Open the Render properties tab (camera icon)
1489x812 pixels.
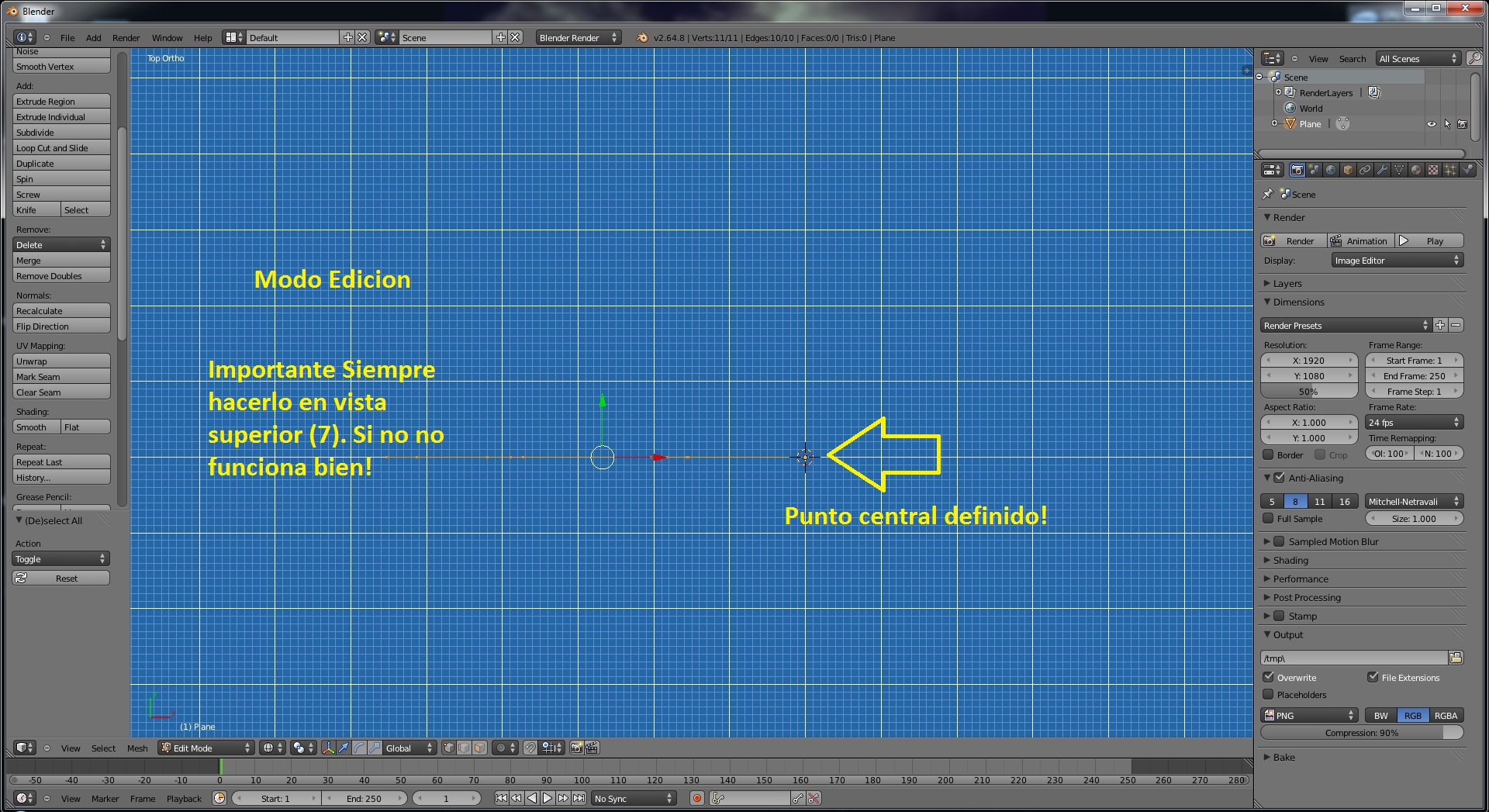point(1297,170)
